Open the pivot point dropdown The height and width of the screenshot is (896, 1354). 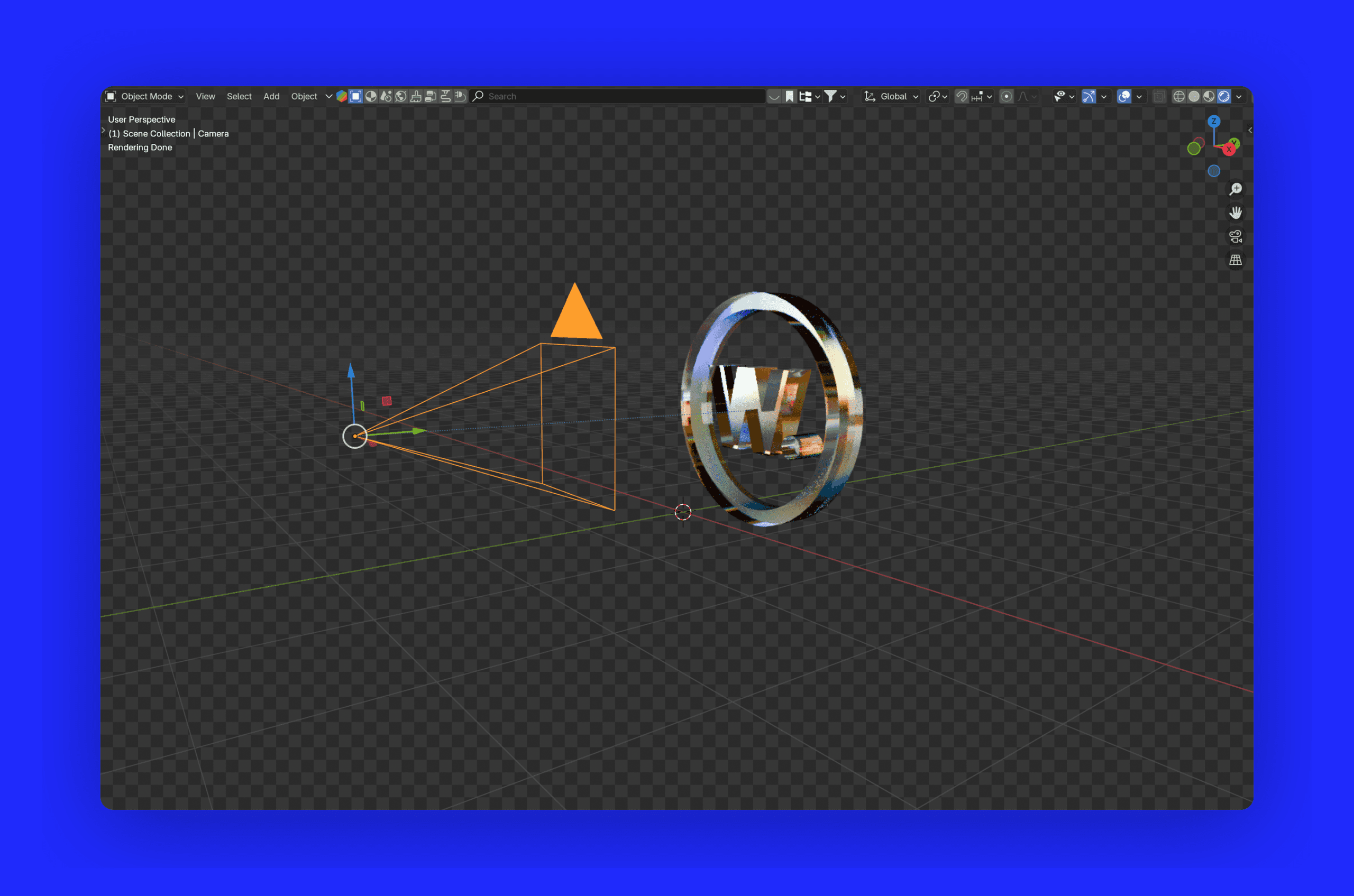[x=938, y=97]
